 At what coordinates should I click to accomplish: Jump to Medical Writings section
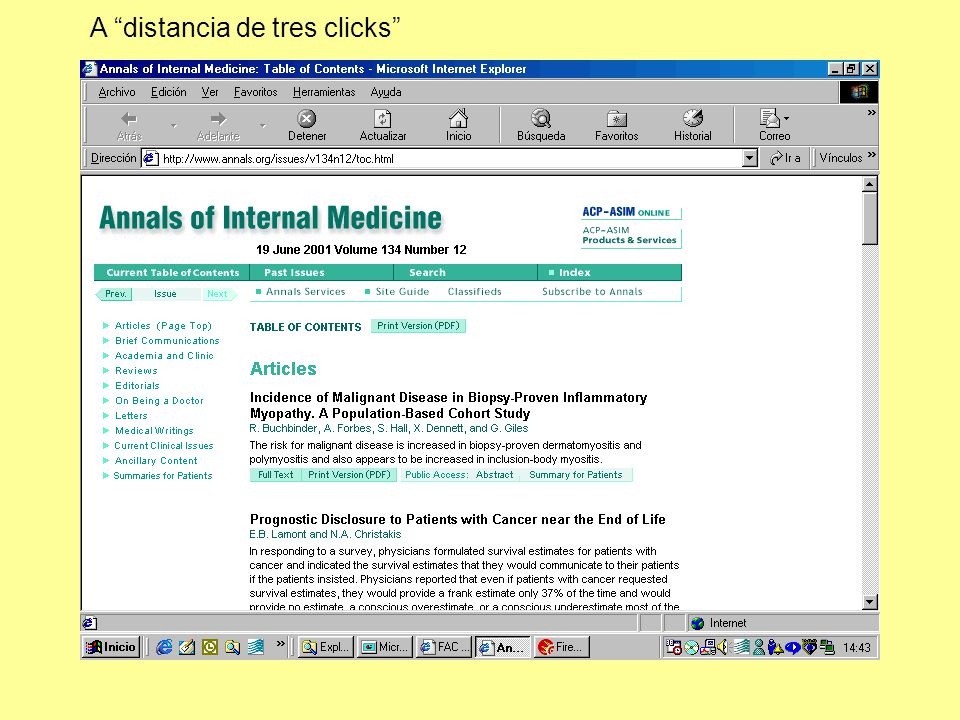pyautogui.click(x=154, y=430)
